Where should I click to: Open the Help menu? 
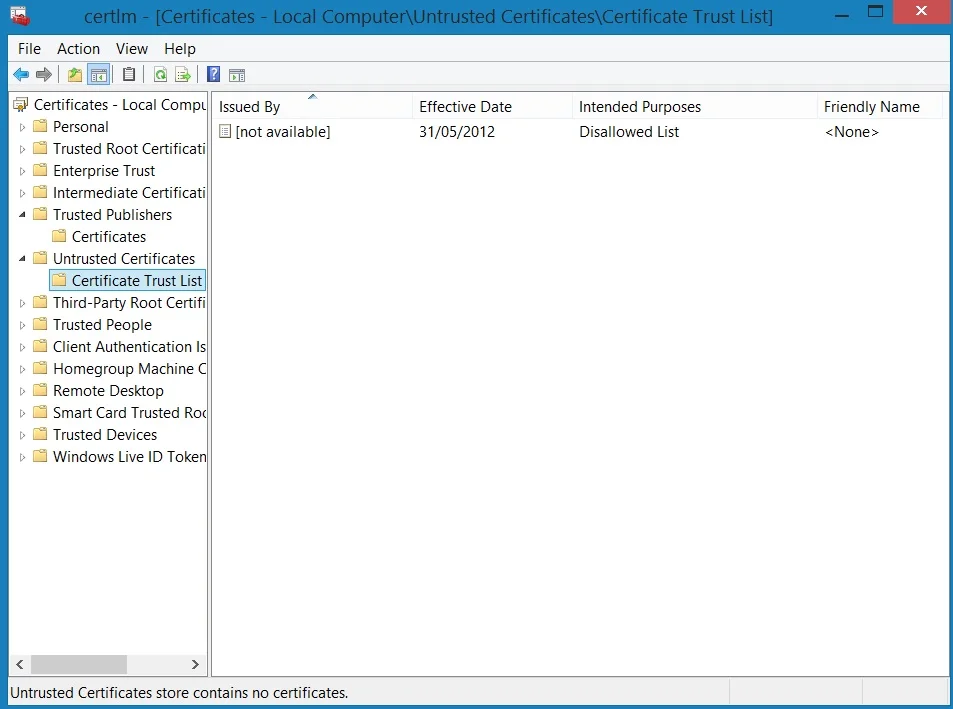[x=180, y=49]
